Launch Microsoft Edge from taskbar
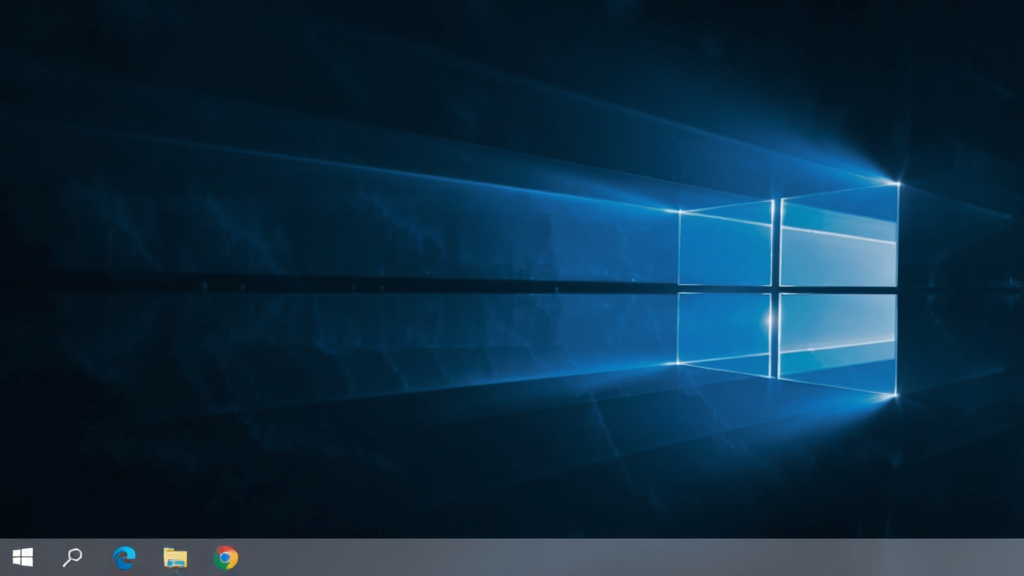Image resolution: width=1024 pixels, height=576 pixels. point(123,558)
